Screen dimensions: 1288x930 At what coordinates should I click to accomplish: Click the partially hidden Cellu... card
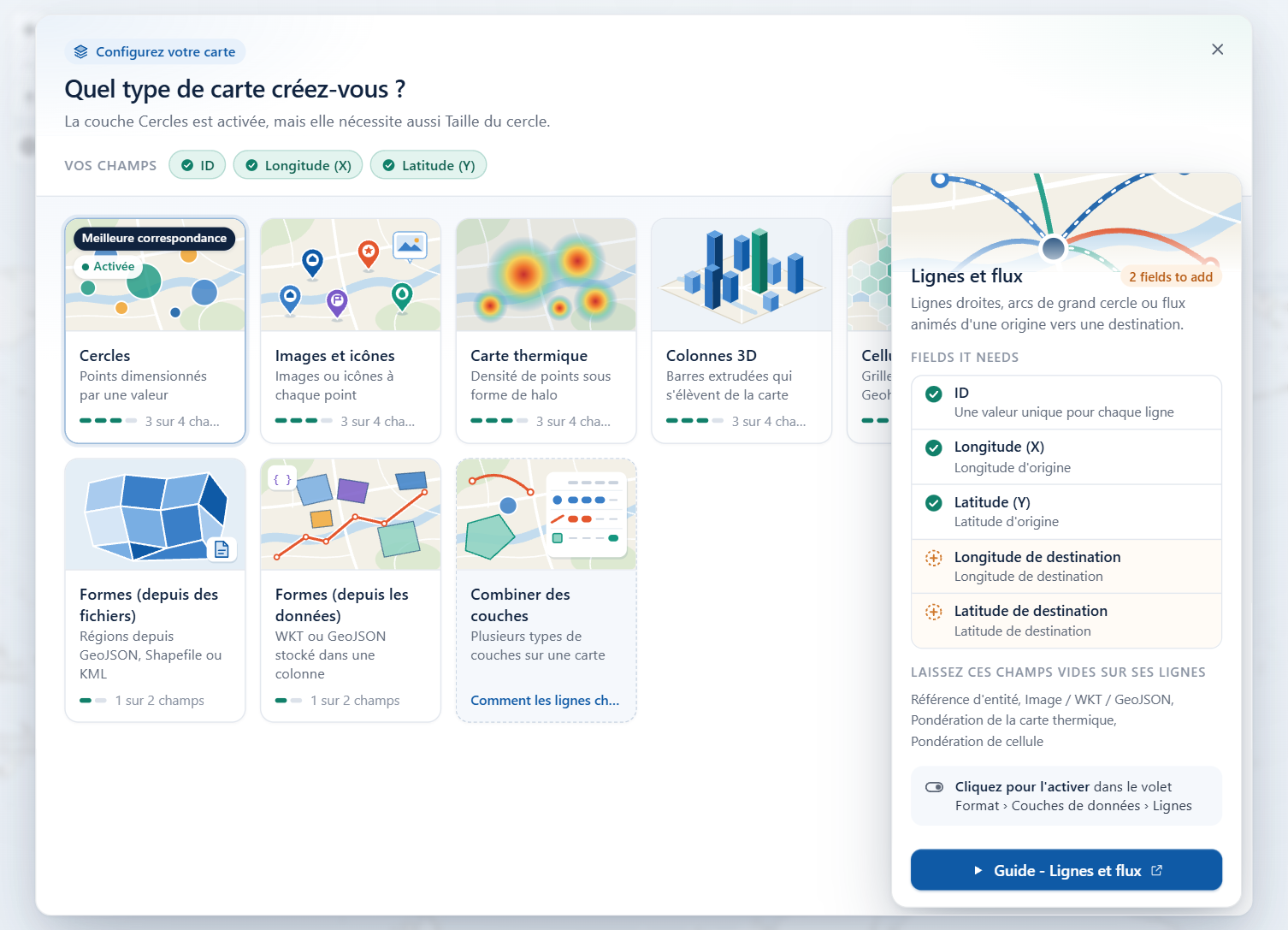click(870, 331)
